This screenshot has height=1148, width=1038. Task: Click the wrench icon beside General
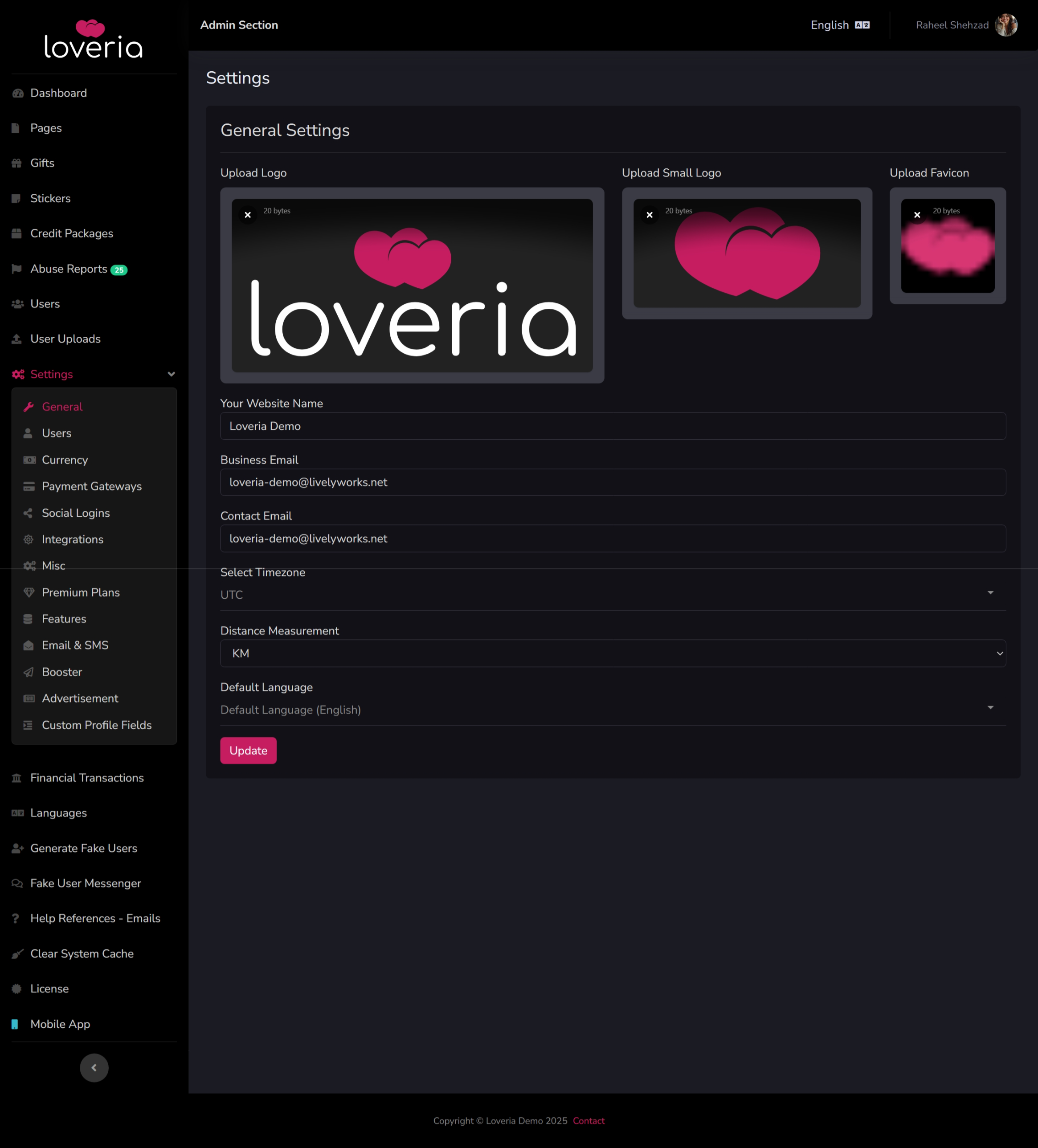[x=29, y=407]
